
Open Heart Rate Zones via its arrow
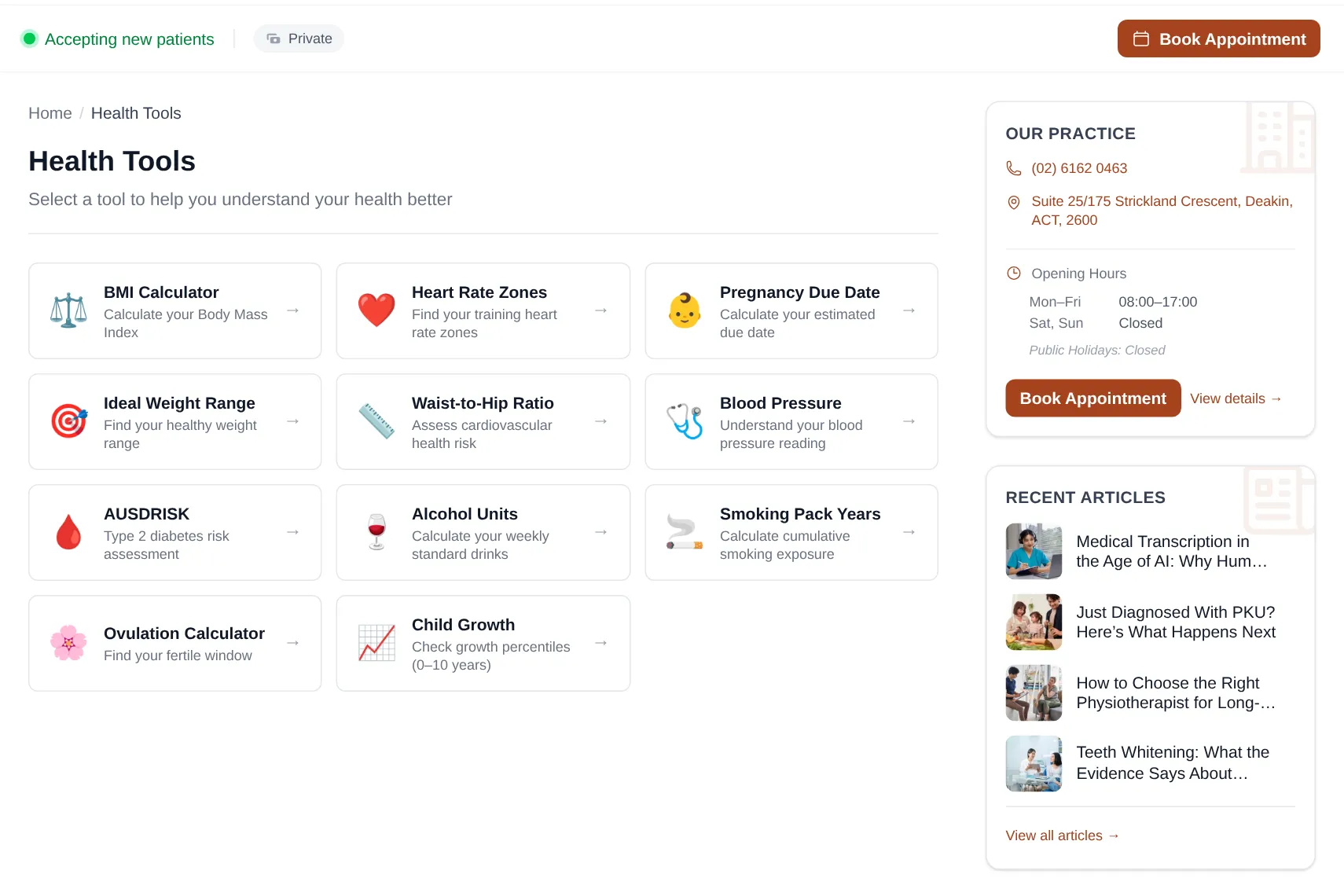pos(601,310)
